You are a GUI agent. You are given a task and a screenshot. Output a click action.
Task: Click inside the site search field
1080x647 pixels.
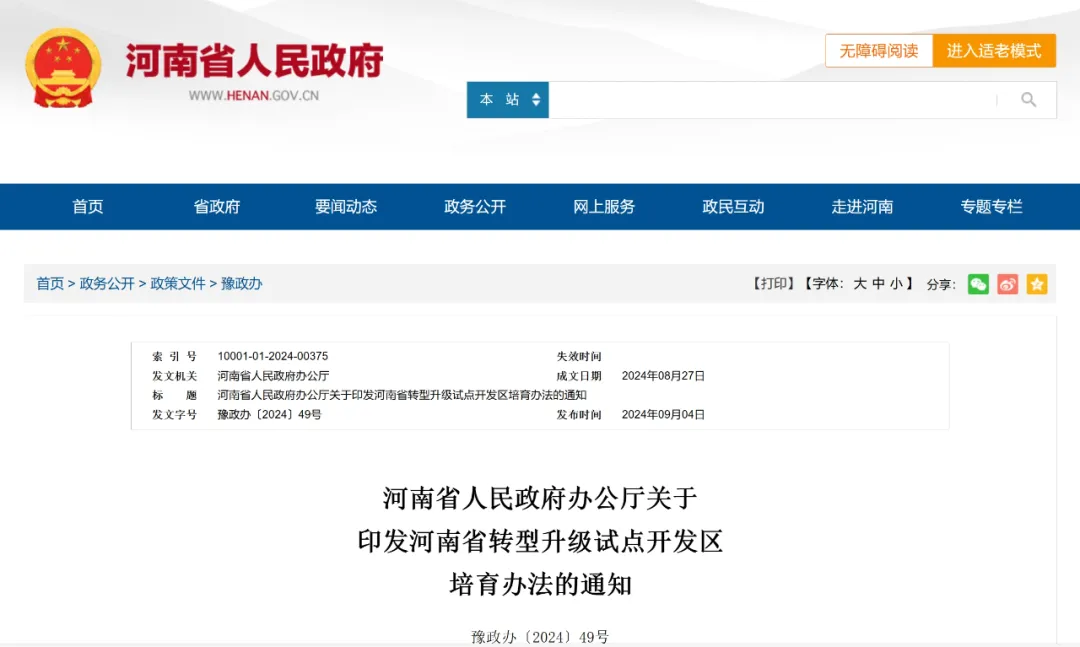pos(770,100)
